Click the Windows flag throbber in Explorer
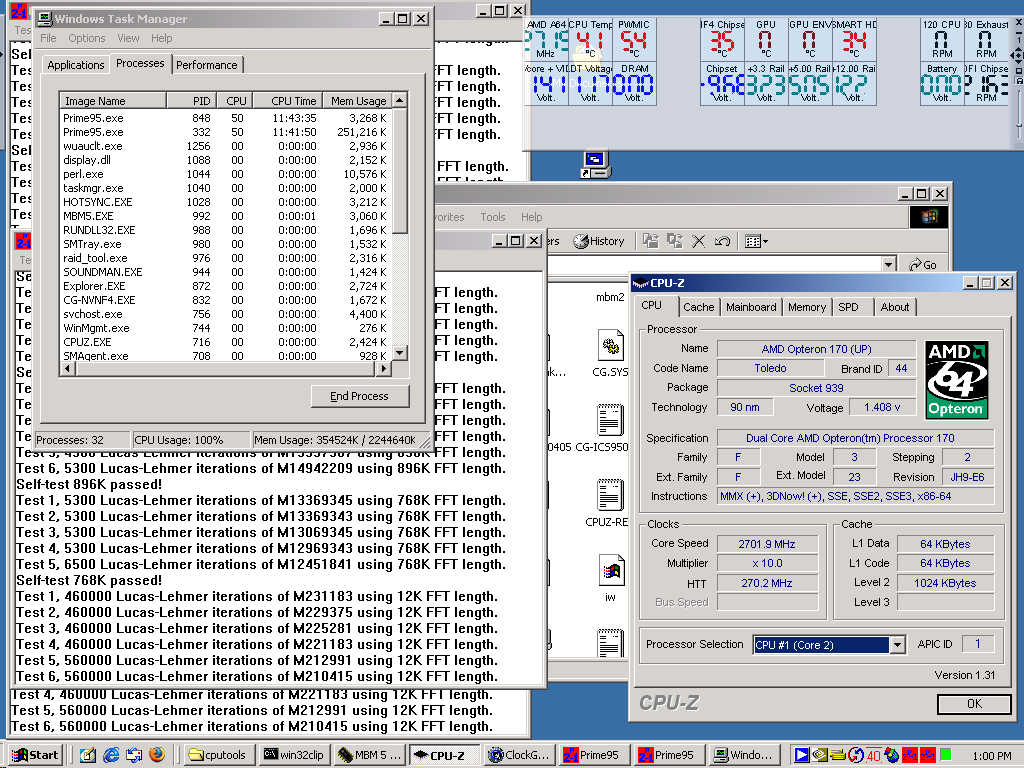1024x768 pixels. click(929, 217)
